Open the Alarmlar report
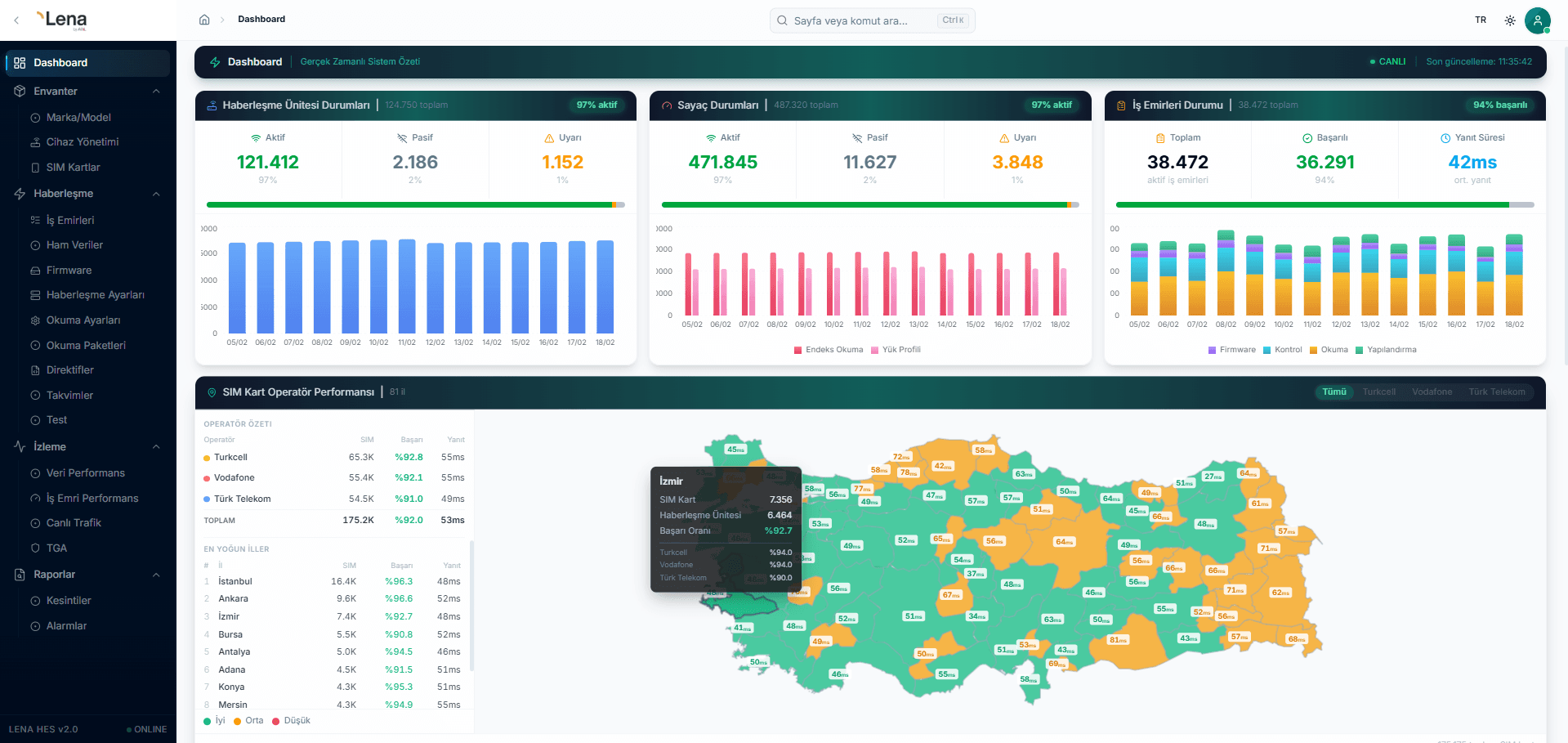Viewport: 1568px width, 743px height. (66, 626)
